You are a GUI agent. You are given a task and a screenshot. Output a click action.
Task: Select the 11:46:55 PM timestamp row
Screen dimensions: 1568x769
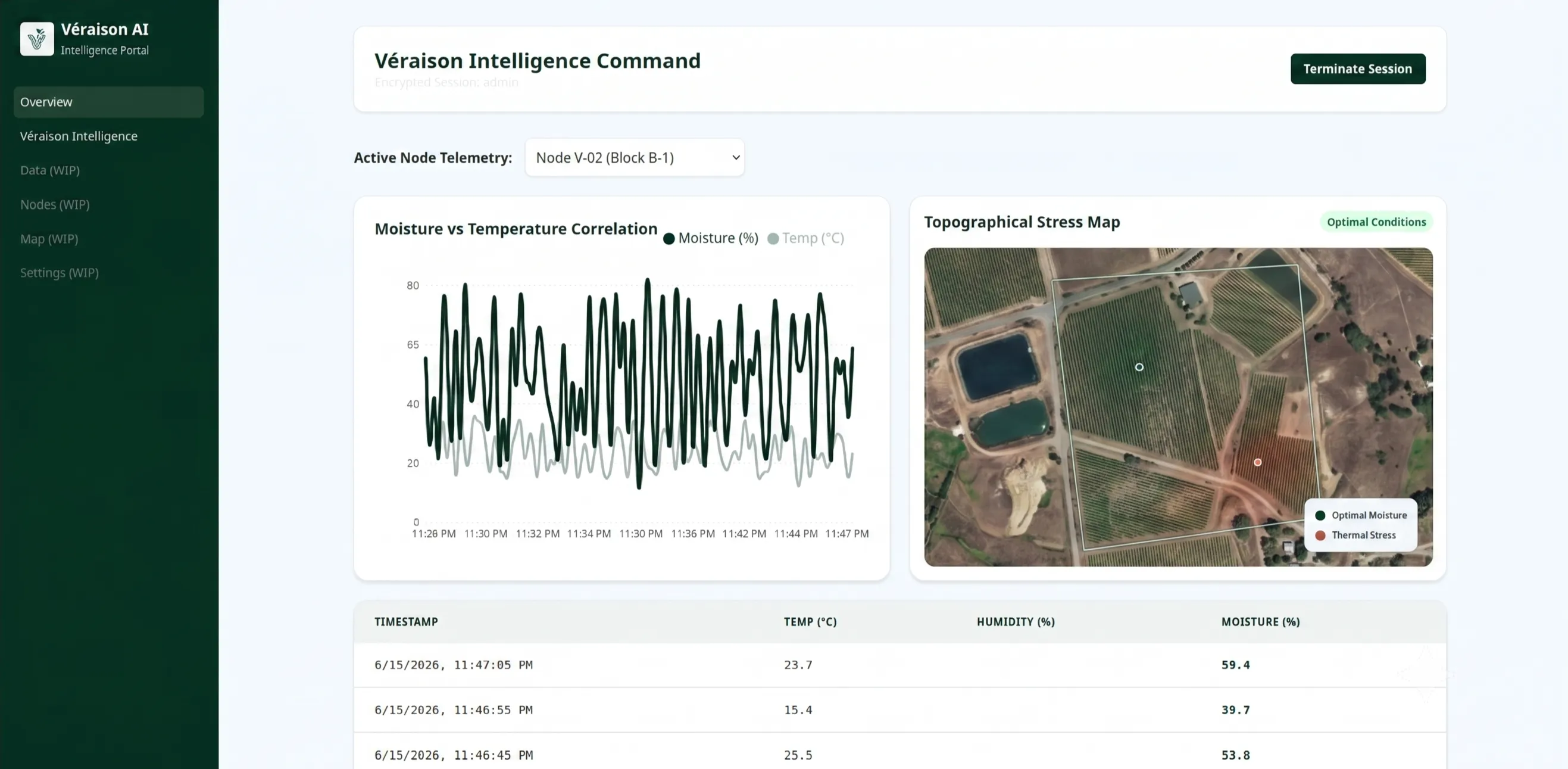click(899, 710)
